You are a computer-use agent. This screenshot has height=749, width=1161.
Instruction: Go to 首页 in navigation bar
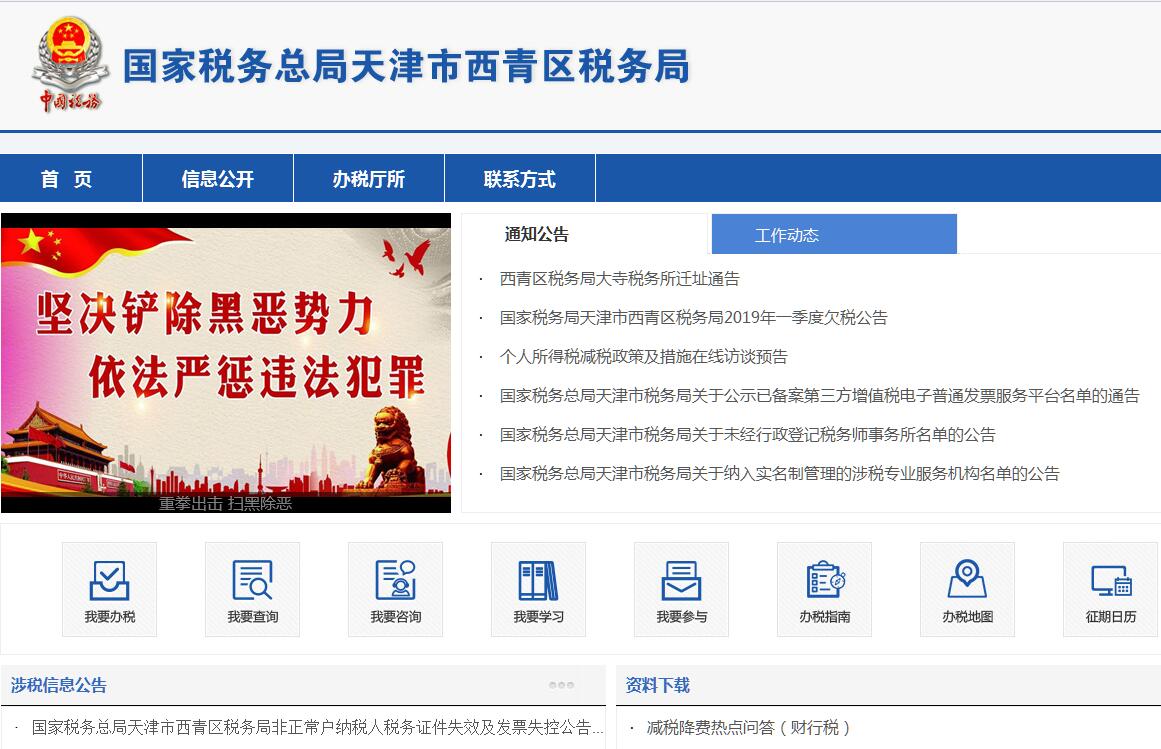coord(67,179)
